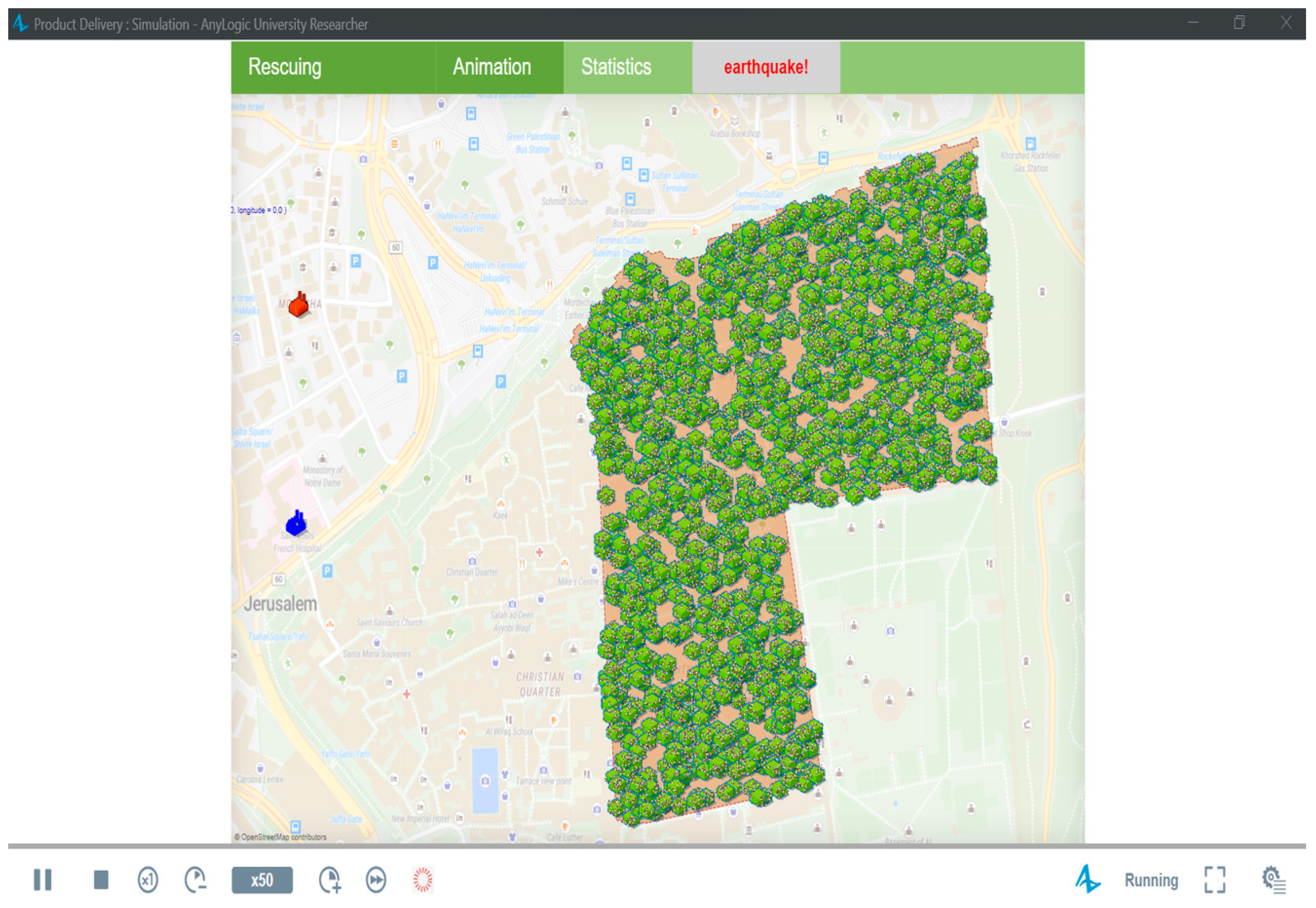
Task: Select the red building marker on the map
Action: click(x=298, y=305)
